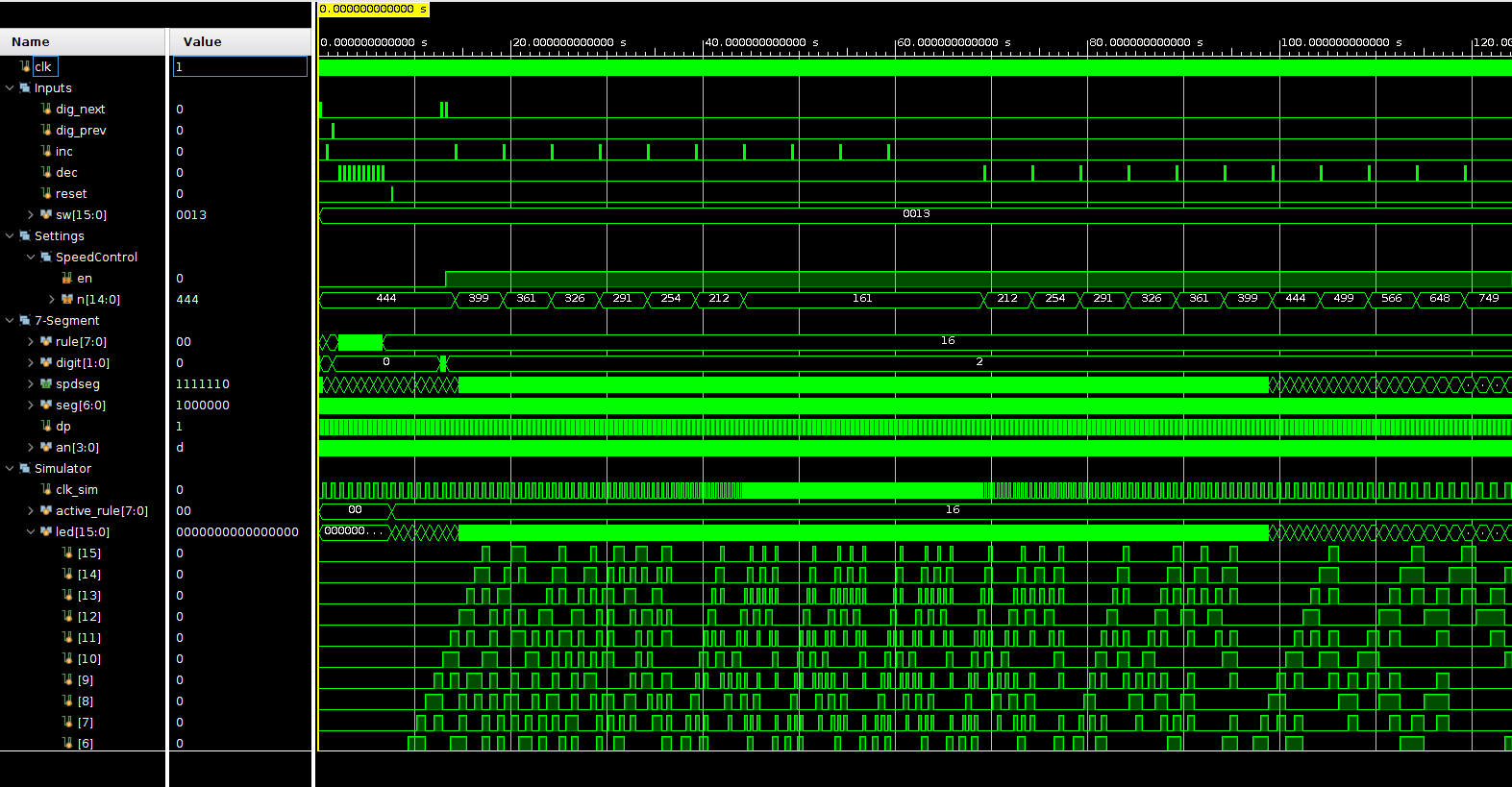Click the dig_next signal icon

coord(46,109)
